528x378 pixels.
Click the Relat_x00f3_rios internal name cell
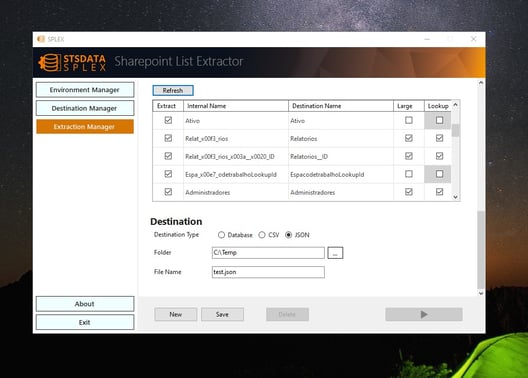pos(236,138)
